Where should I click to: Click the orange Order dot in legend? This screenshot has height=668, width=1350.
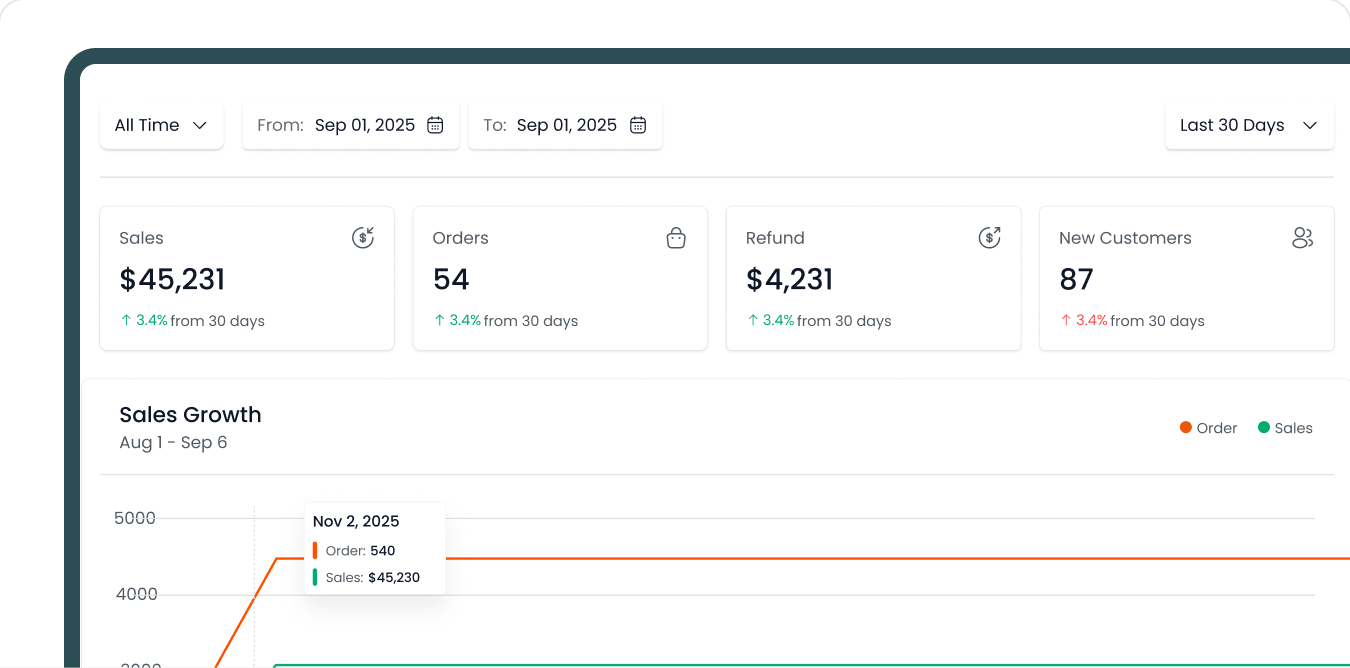click(1186, 428)
